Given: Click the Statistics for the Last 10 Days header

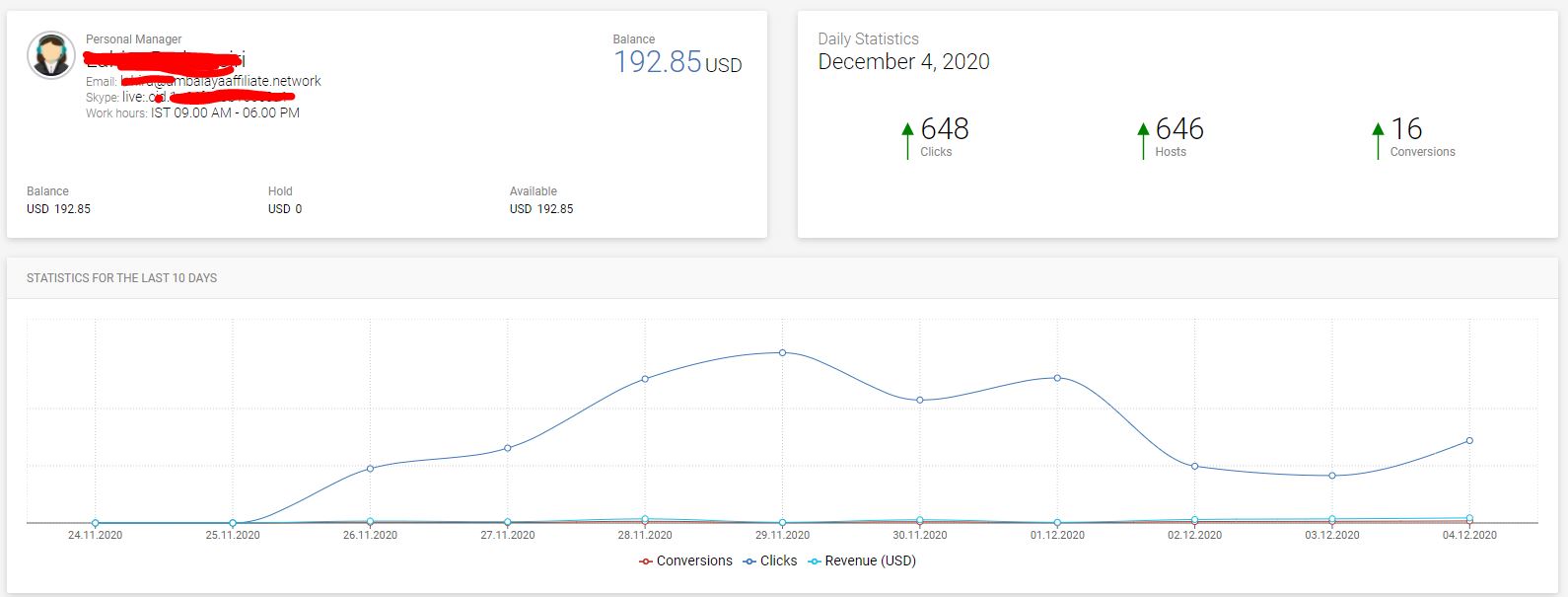Looking at the screenshot, I should [x=121, y=278].
